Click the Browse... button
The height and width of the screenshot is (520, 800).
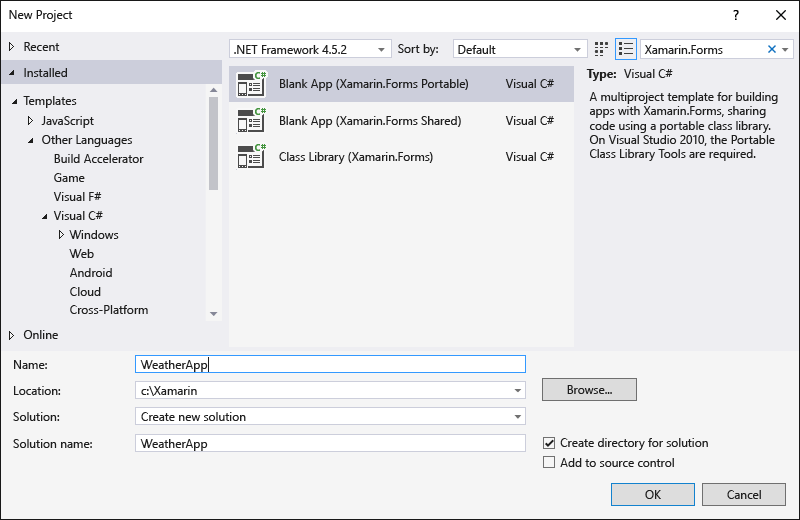coord(589,390)
